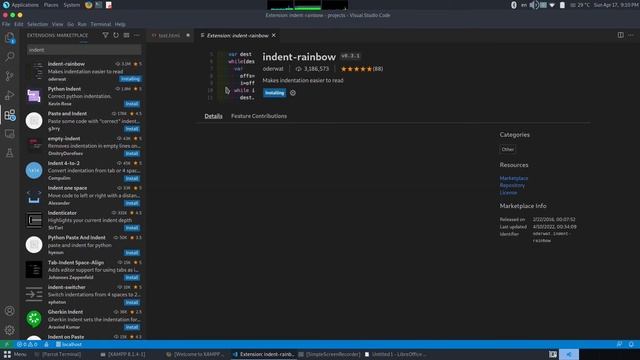Screen dimensions: 640x360
Task: Install the Python Indent extension
Action: [132, 104]
